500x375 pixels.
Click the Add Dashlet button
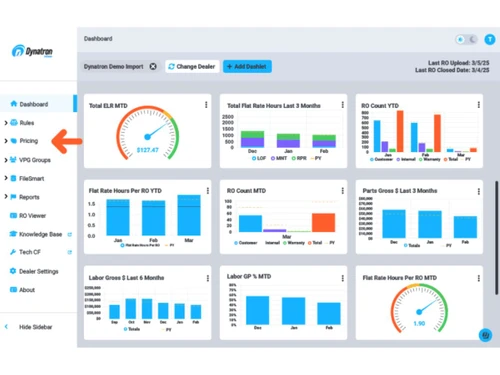coord(247,66)
